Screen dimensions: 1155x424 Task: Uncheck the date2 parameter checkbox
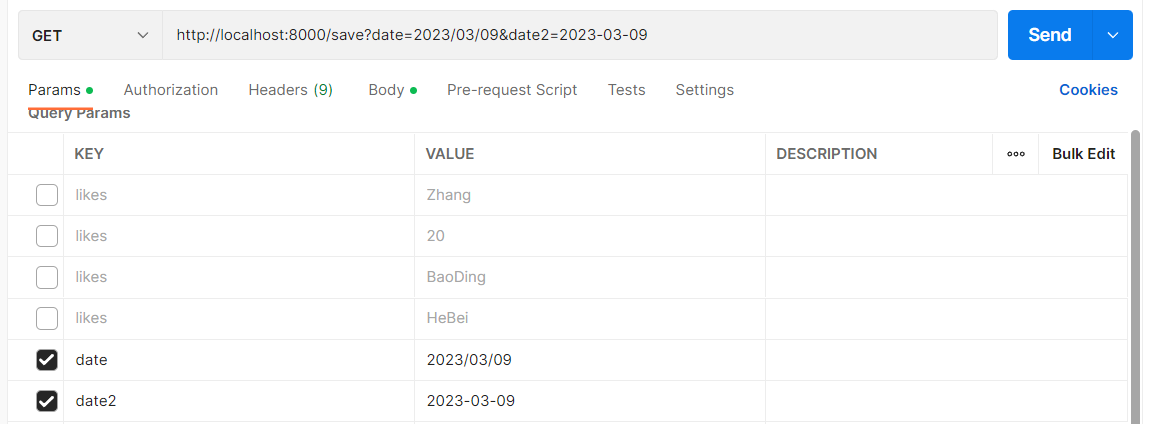pos(47,401)
